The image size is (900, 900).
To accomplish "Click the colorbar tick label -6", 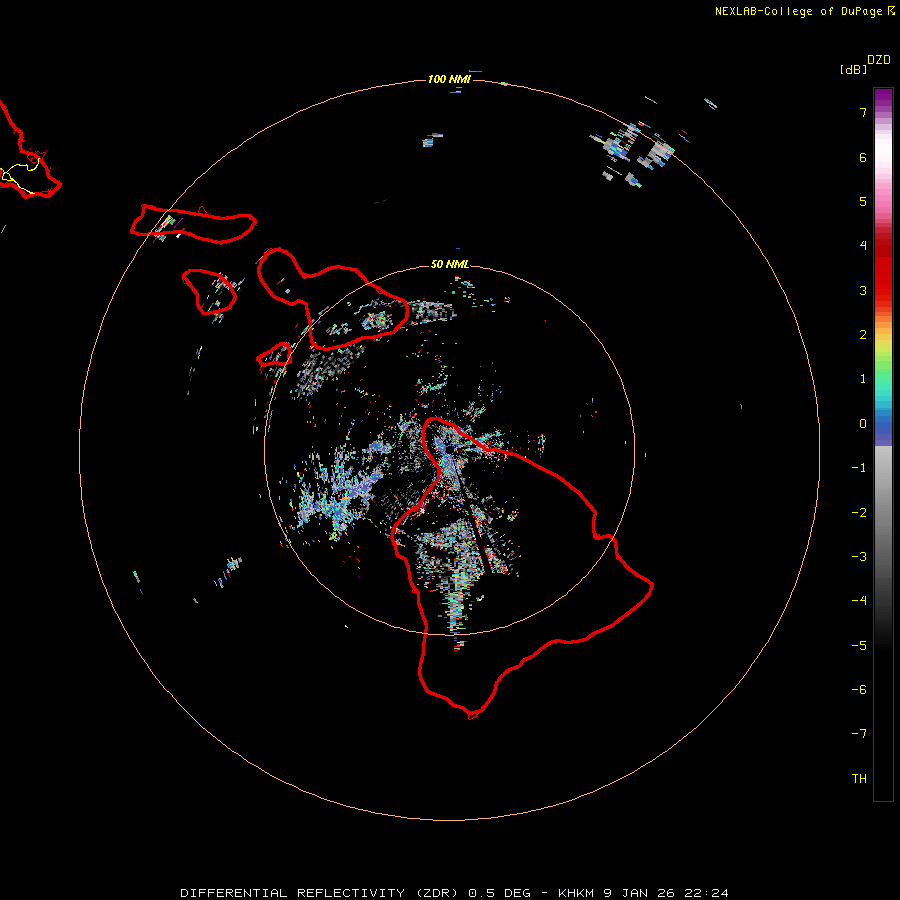I will pos(859,690).
